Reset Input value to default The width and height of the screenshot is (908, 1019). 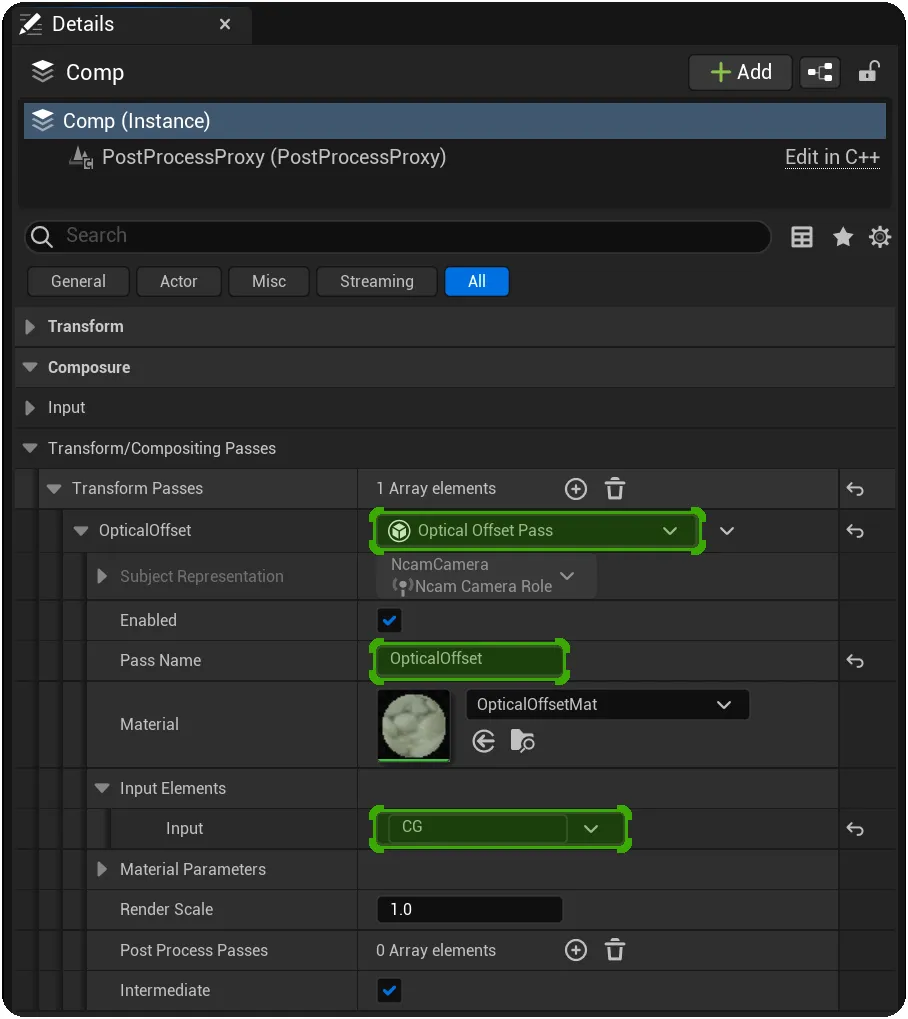pos(855,829)
